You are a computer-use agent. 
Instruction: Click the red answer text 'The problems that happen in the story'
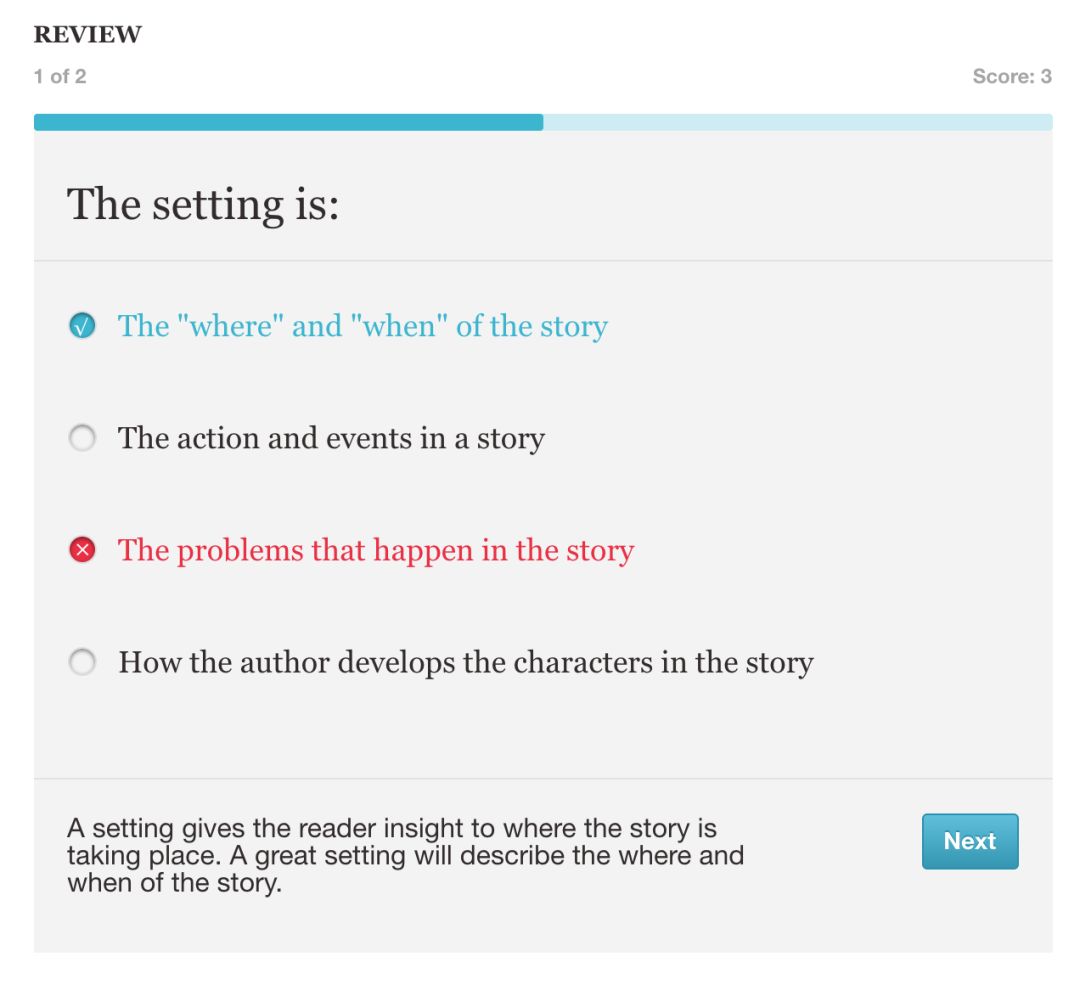pyautogui.click(x=376, y=551)
